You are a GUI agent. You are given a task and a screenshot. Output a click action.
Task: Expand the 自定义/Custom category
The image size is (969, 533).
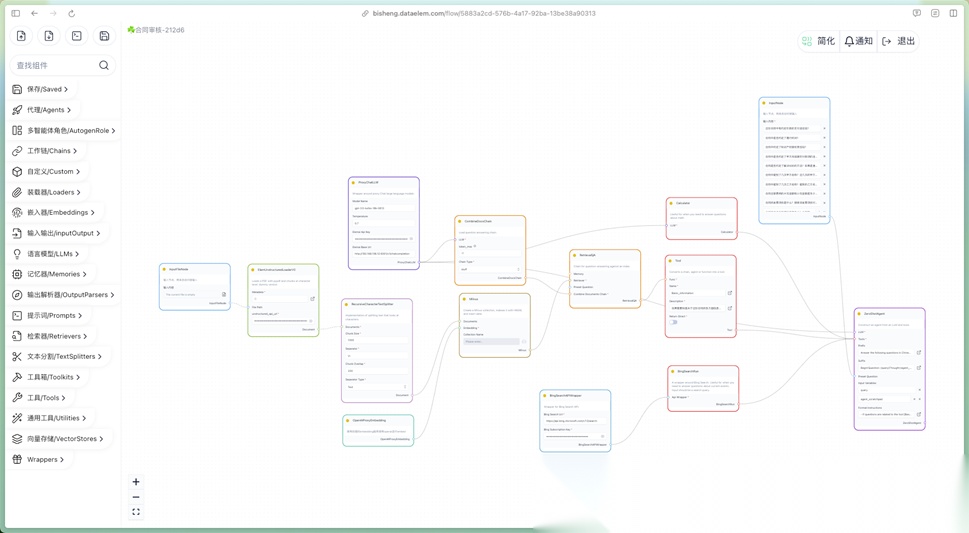pos(46,171)
